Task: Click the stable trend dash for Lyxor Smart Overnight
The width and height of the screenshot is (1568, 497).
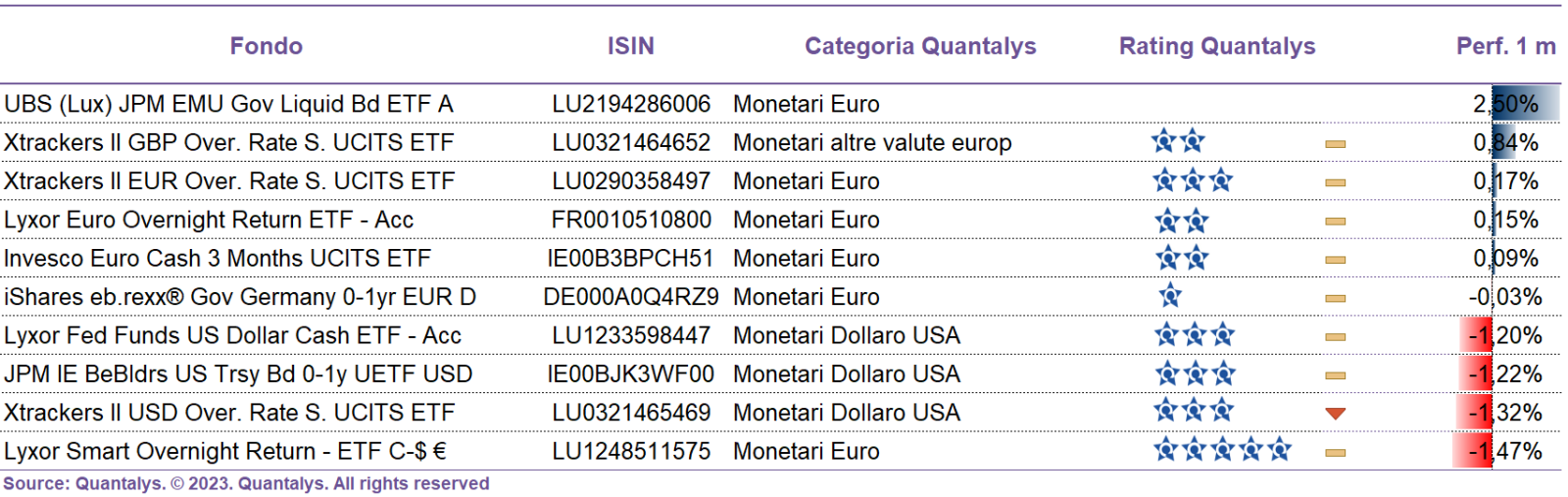Action: click(x=1335, y=453)
